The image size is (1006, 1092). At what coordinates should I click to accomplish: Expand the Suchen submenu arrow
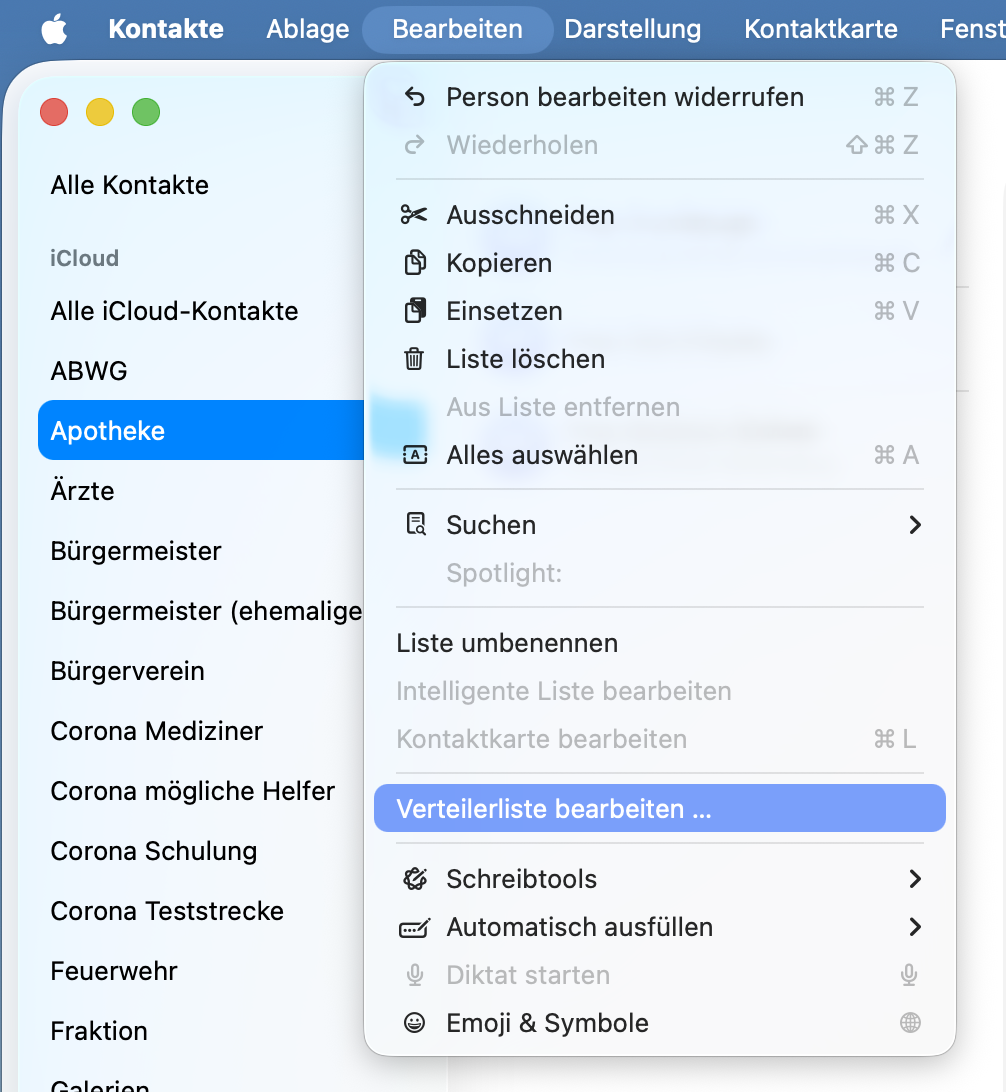click(x=915, y=524)
